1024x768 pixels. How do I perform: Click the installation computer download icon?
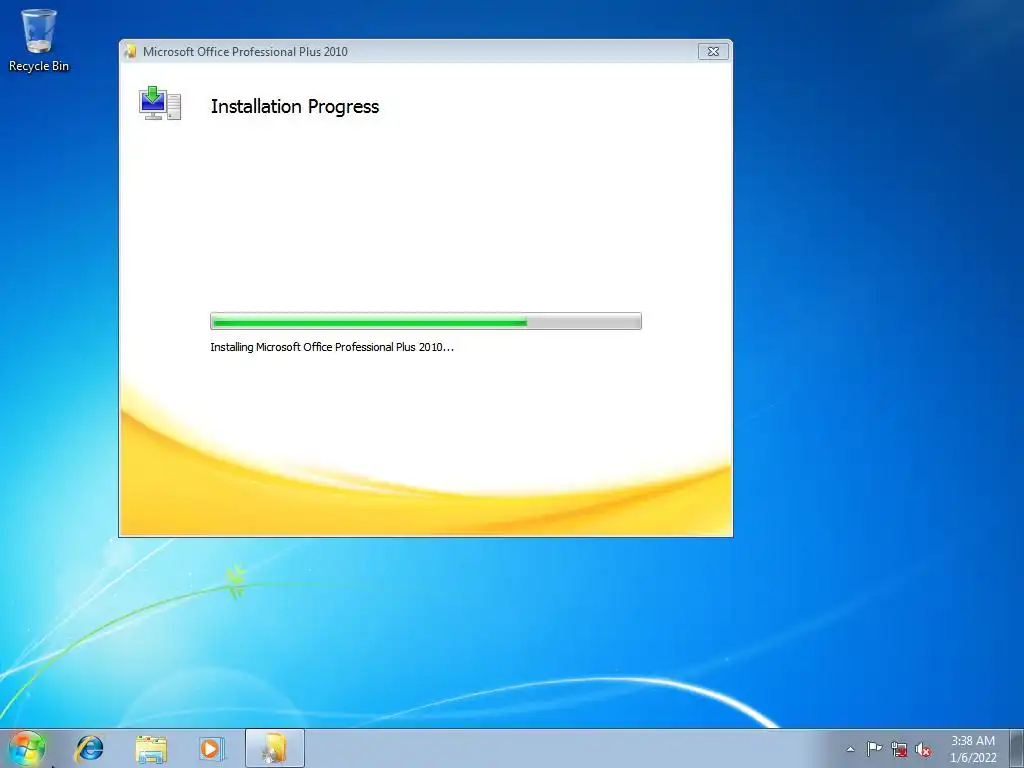click(x=160, y=103)
